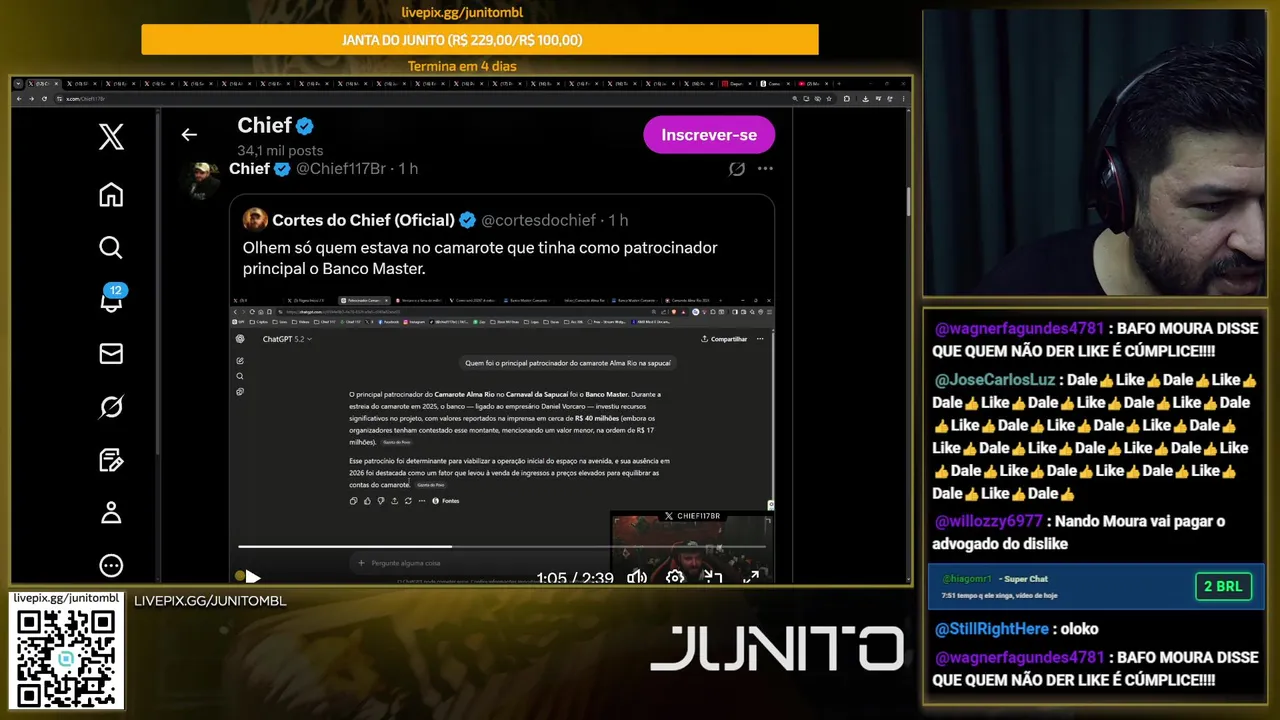The image size is (1280, 720).
Task: Click @StillRightHere chat username
Action: (992, 629)
